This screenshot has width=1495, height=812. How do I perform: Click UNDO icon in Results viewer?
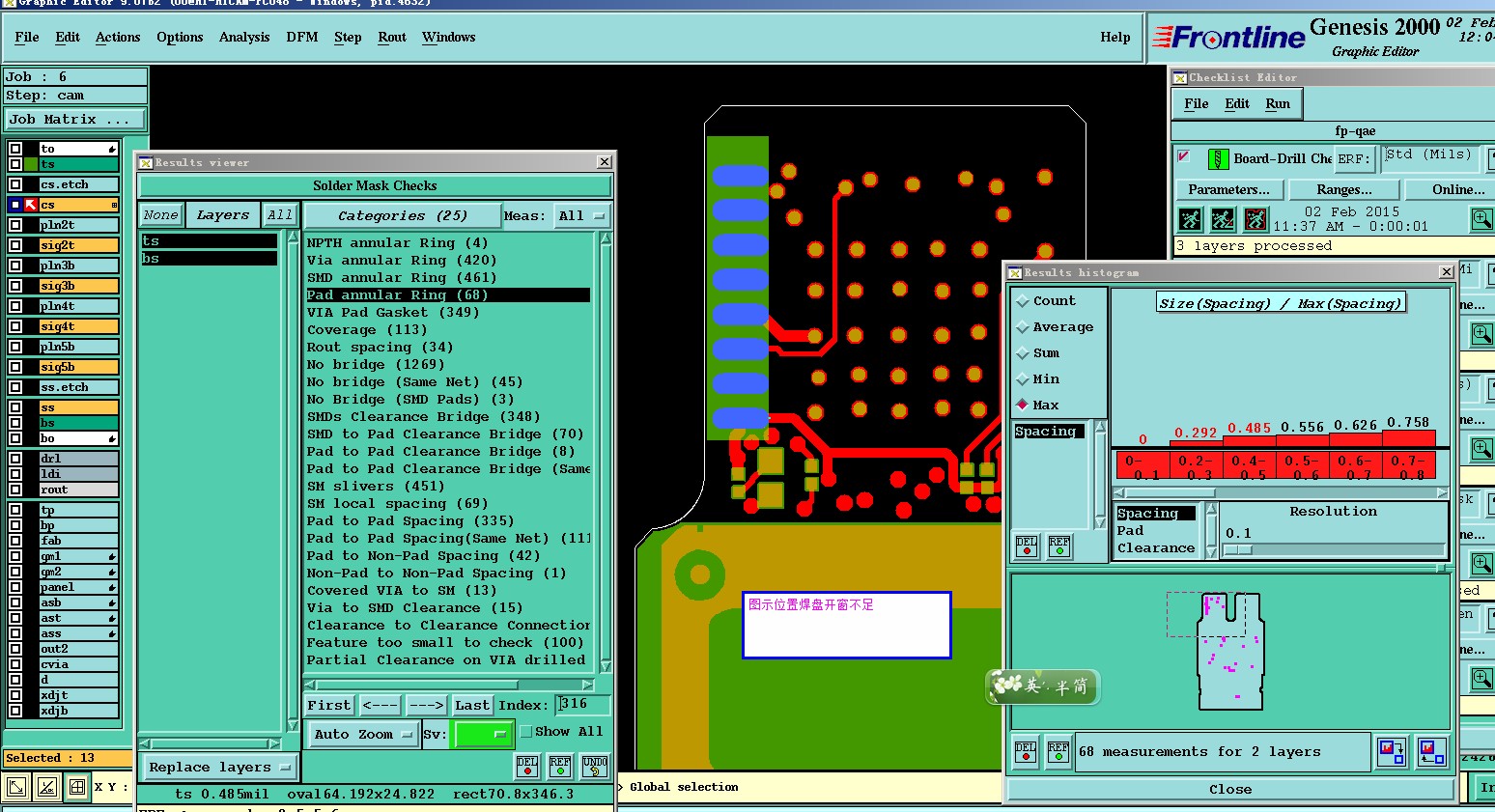595,767
